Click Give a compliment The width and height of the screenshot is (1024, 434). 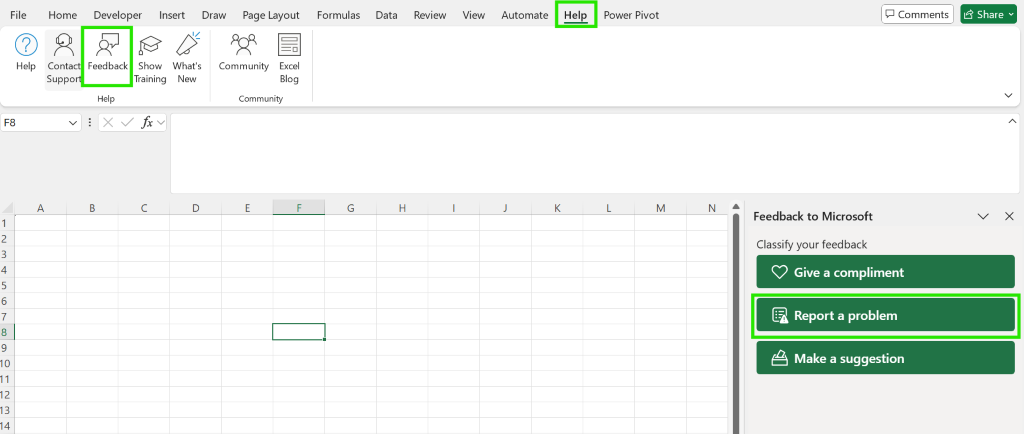(x=886, y=272)
